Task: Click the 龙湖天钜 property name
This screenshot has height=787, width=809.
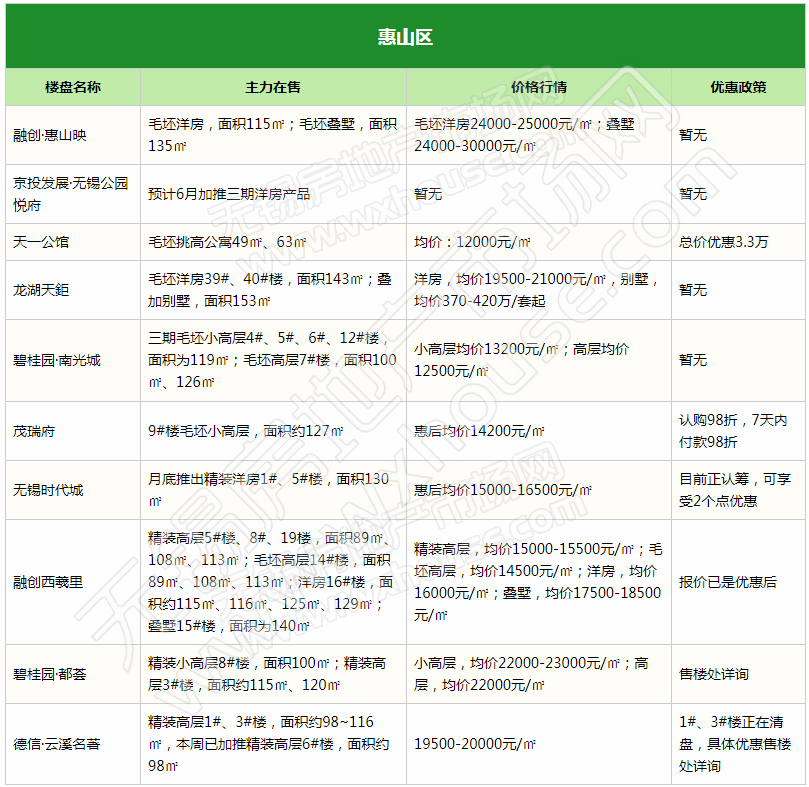Action: click(x=41, y=290)
